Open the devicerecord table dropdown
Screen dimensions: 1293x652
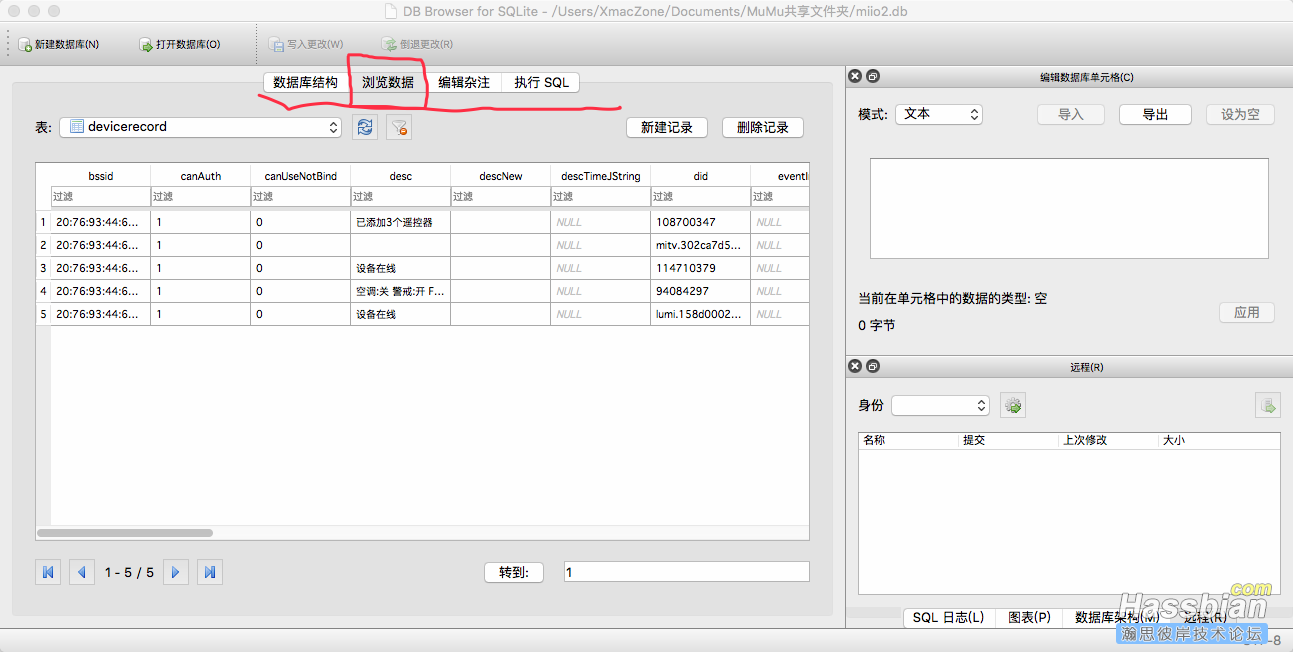[201, 127]
